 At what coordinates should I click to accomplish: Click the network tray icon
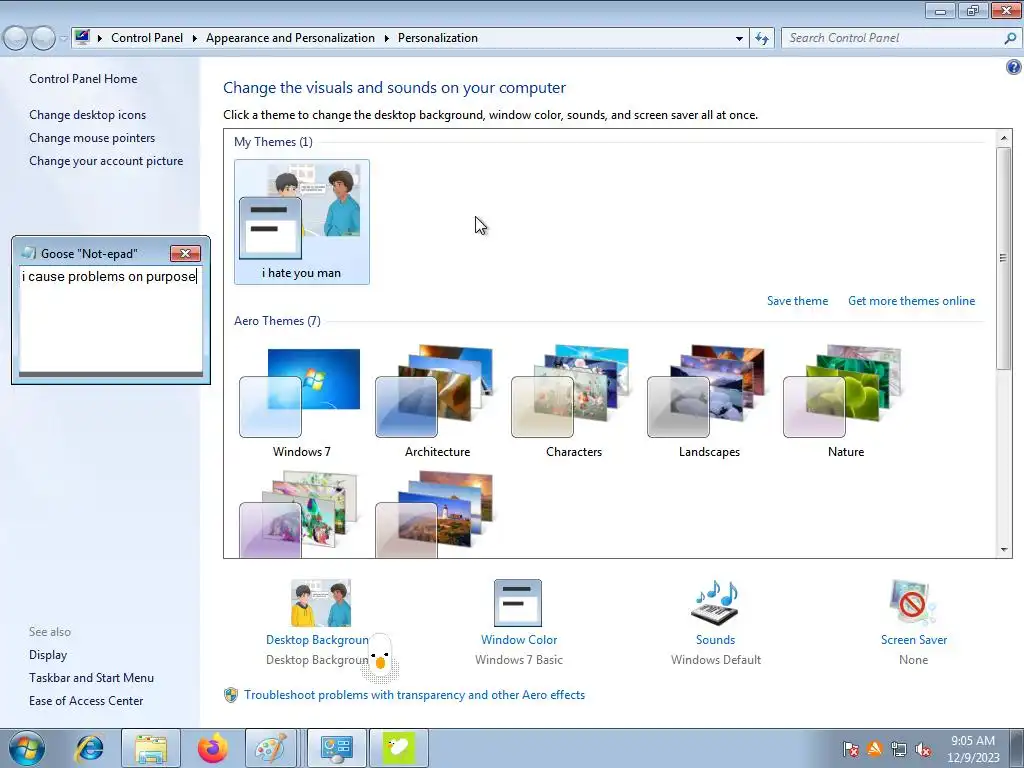click(x=899, y=749)
